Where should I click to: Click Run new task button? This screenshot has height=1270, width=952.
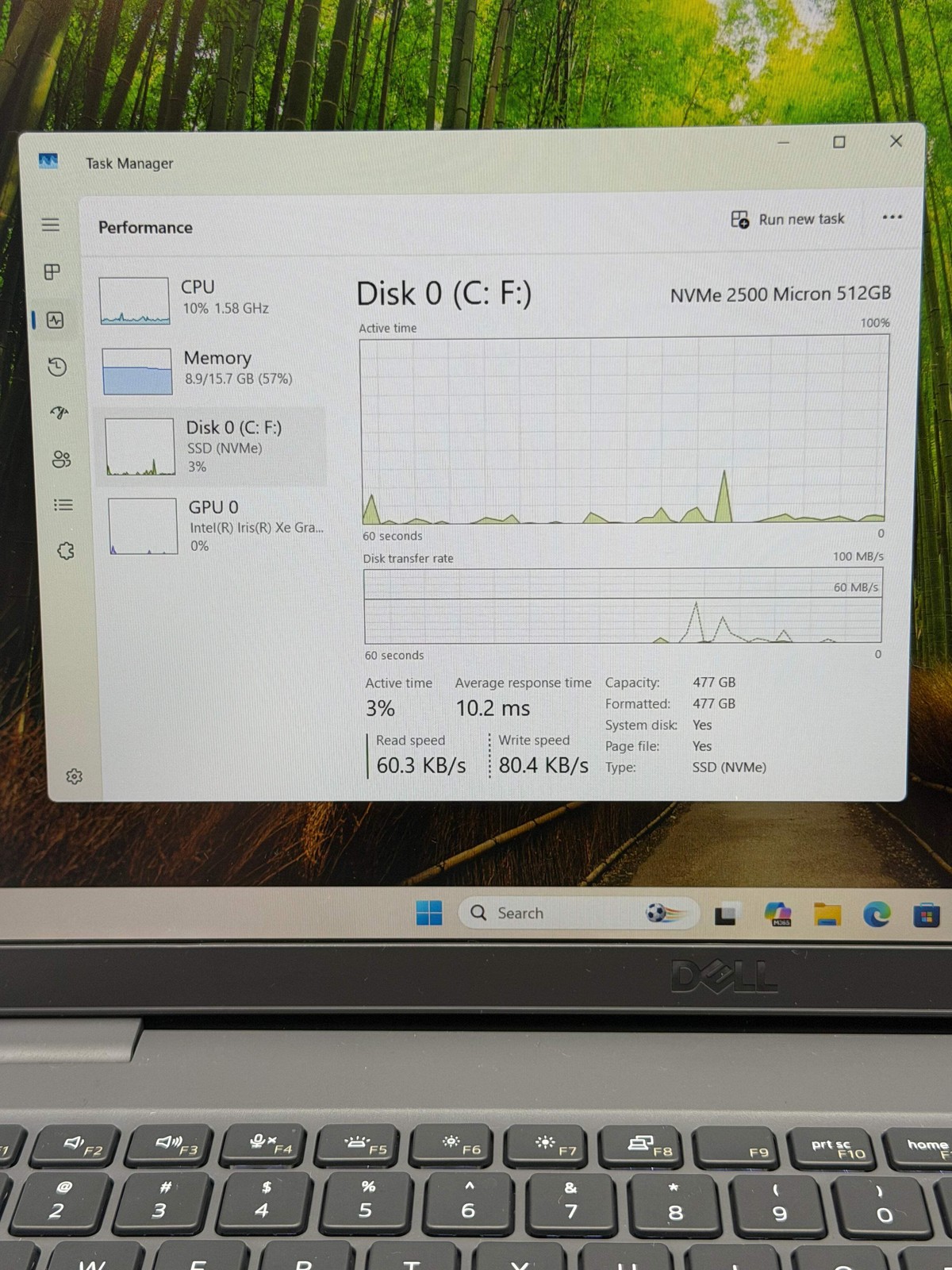point(788,219)
